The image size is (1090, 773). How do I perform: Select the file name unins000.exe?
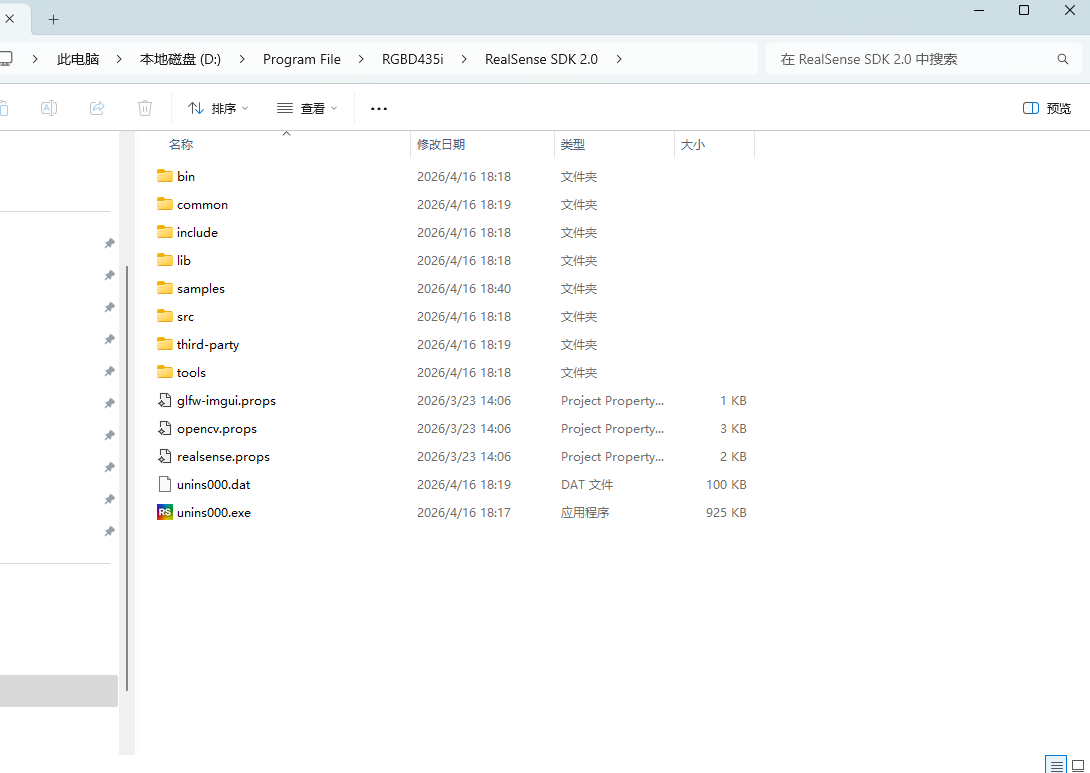[x=213, y=512]
